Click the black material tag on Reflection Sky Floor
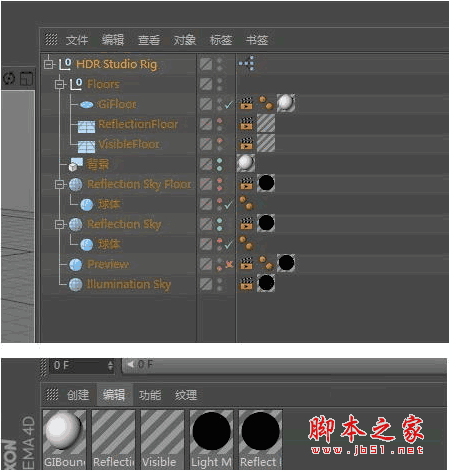 click(x=266, y=183)
